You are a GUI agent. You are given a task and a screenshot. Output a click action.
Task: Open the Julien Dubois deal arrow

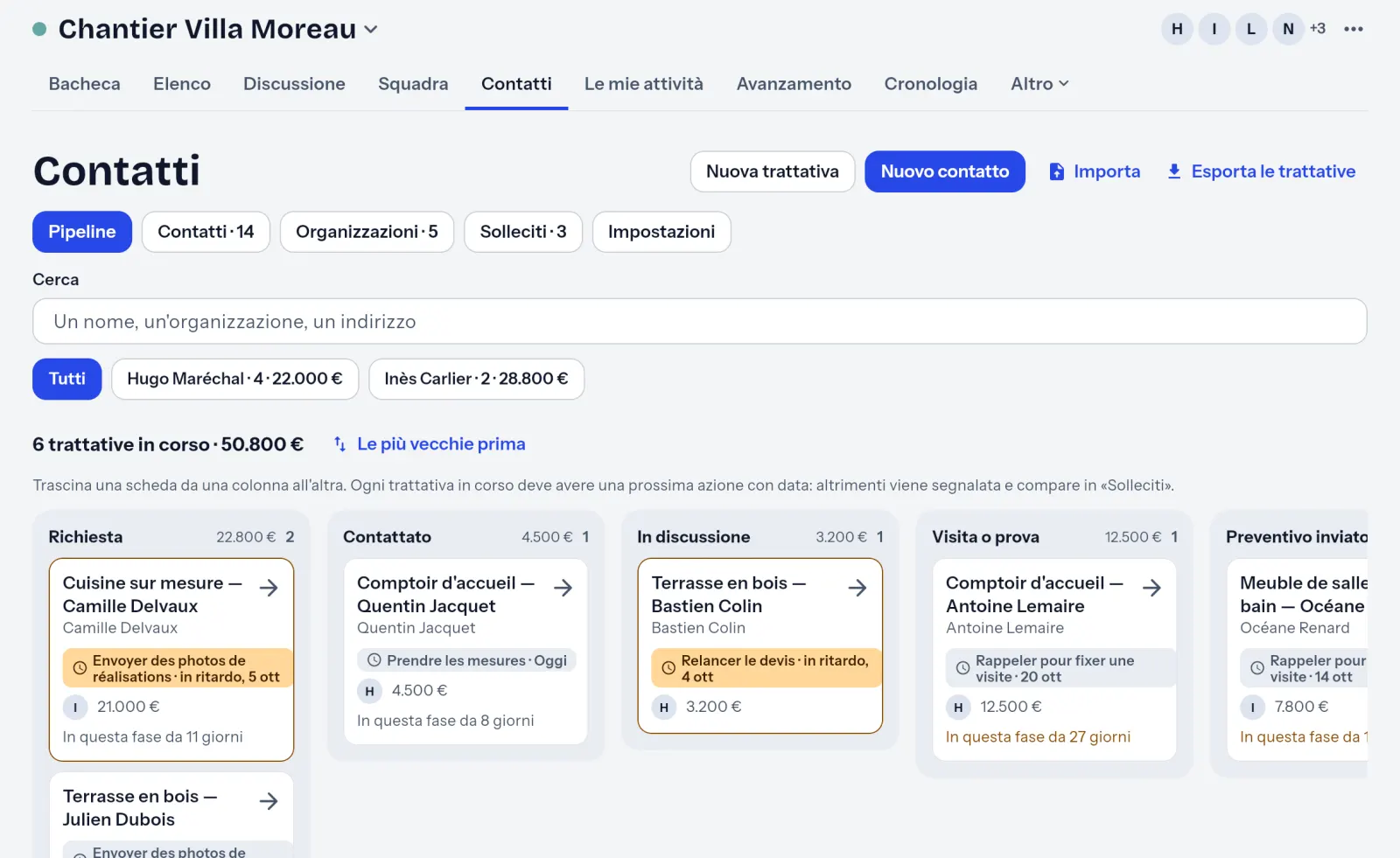pyautogui.click(x=269, y=801)
